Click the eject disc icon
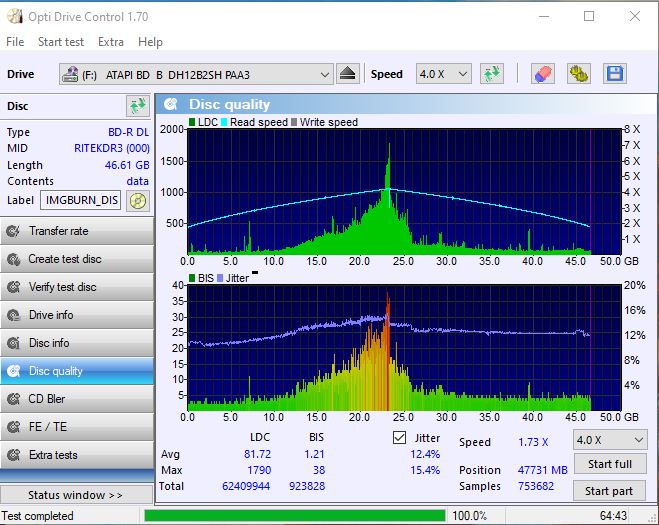 point(348,74)
